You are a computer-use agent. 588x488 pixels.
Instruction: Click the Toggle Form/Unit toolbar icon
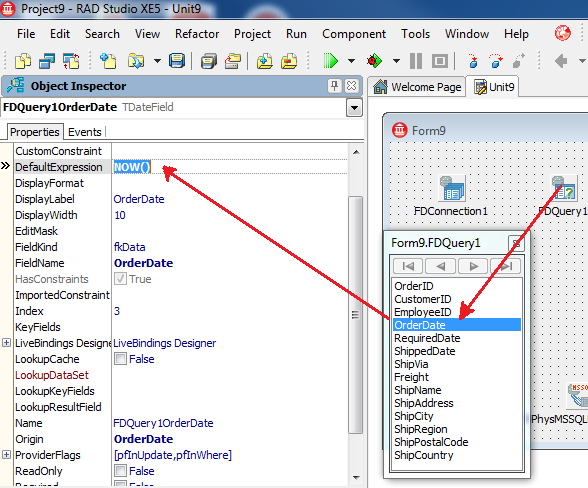tap(71, 61)
